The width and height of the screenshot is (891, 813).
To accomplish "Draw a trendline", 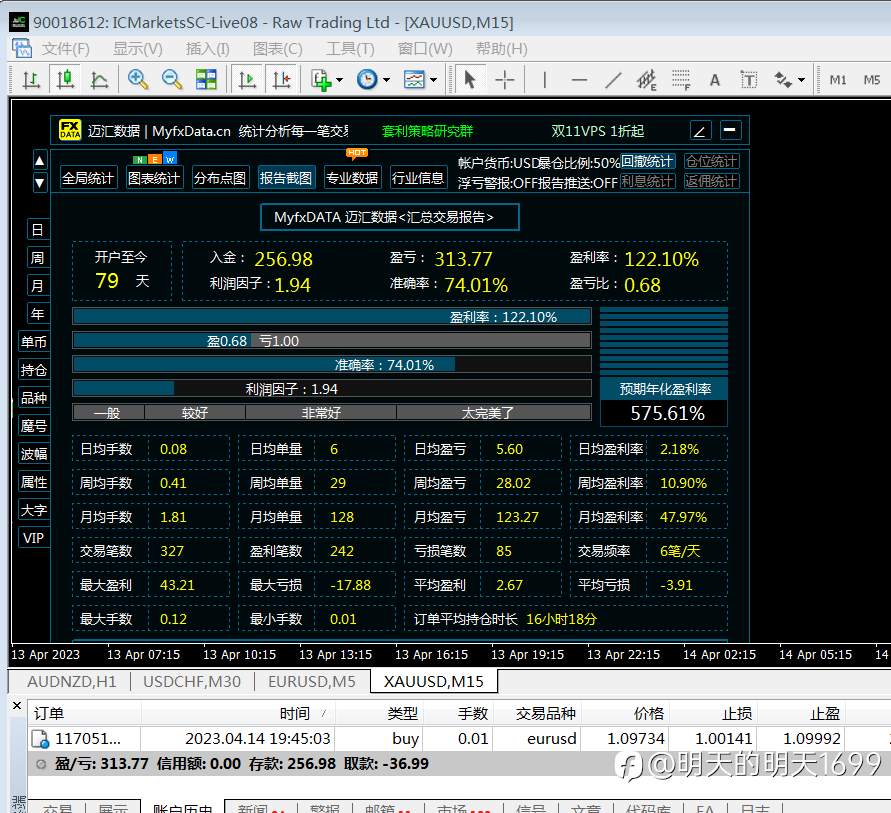I will 613,80.
